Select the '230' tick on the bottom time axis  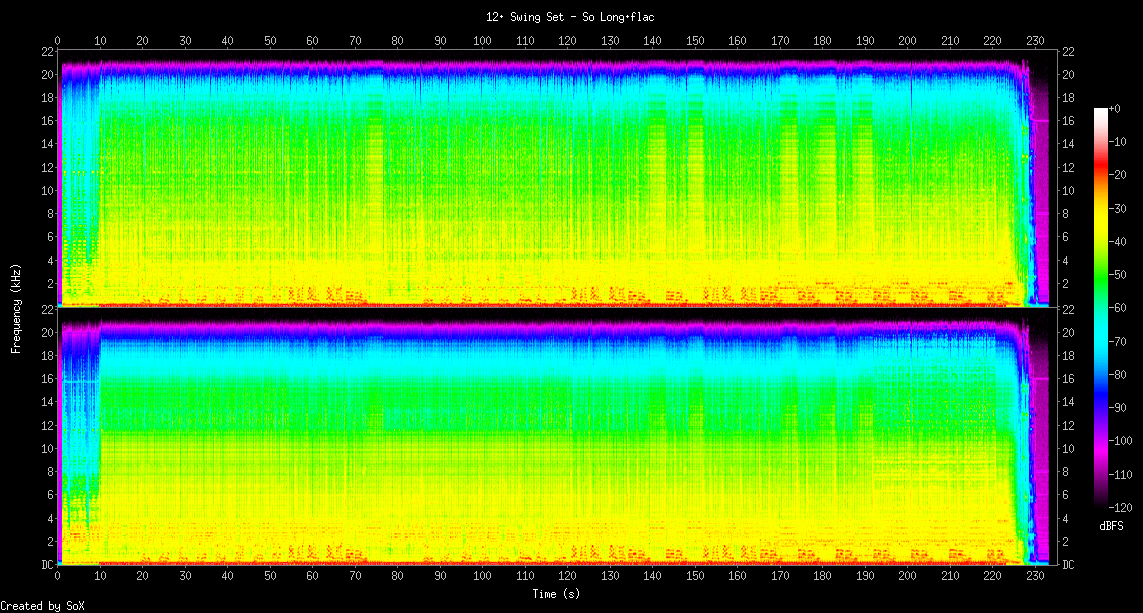(1035, 578)
